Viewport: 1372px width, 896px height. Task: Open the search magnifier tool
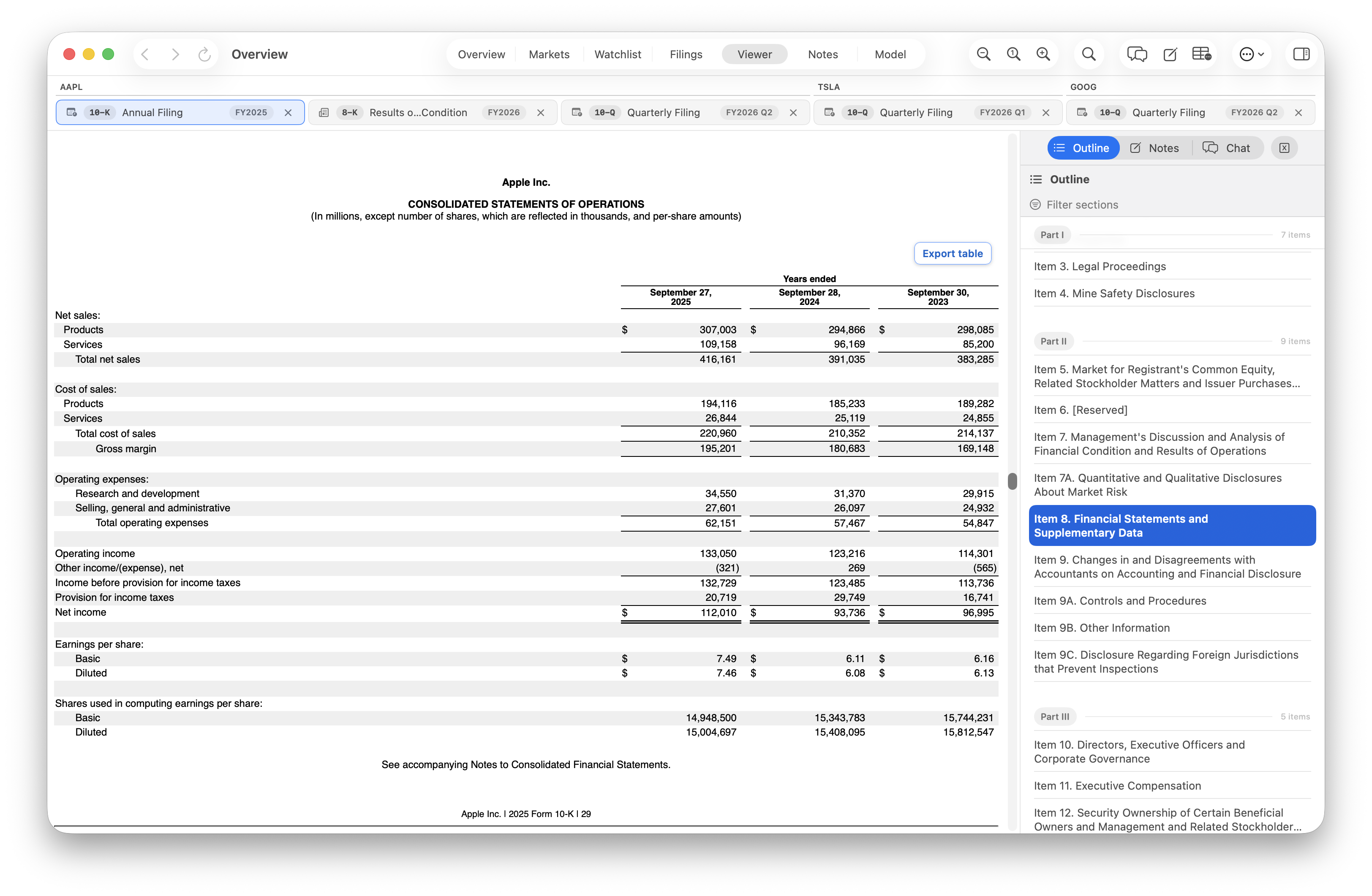1089,54
